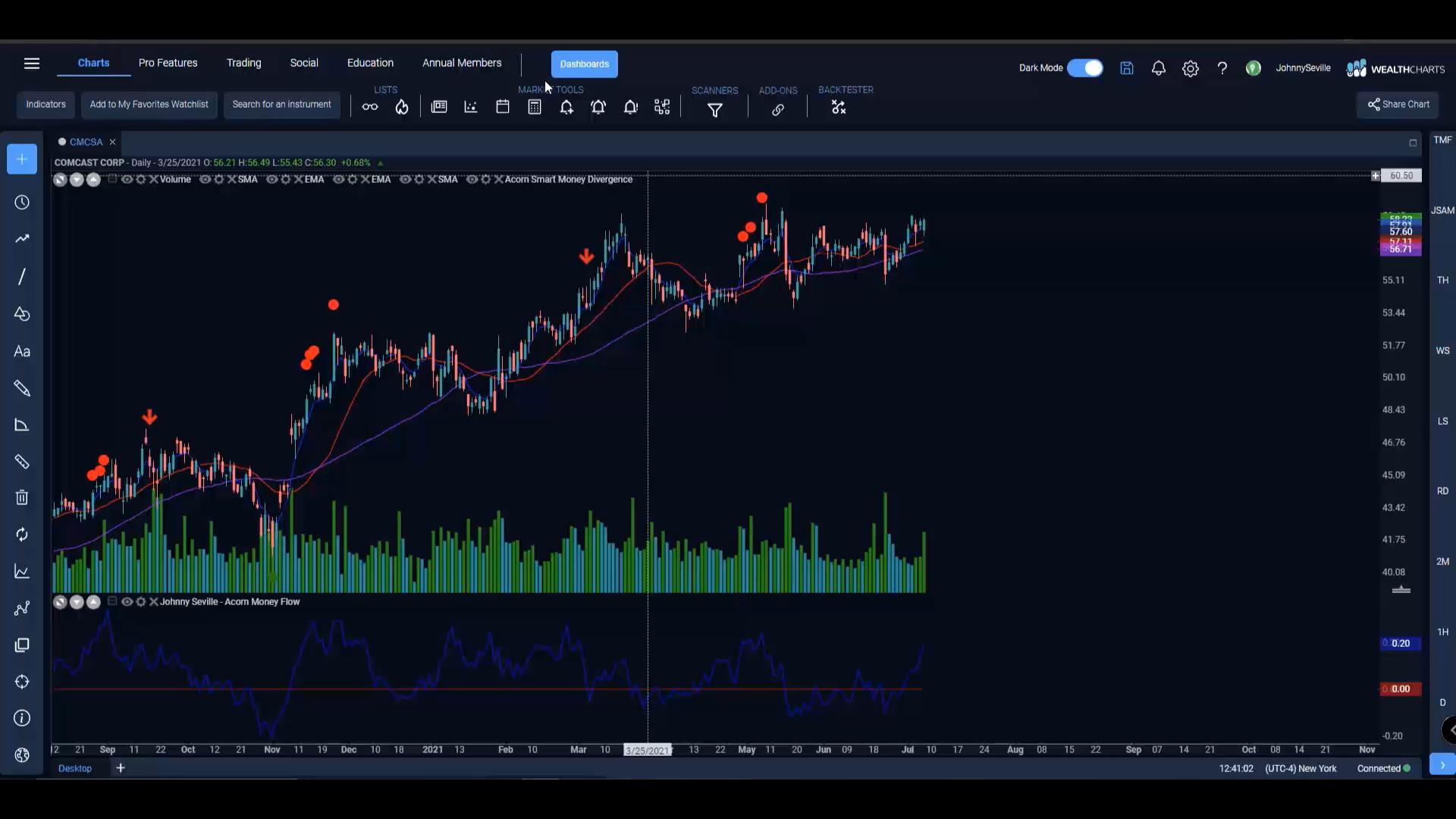Maximize chart panel with top-right square icon

1413,143
